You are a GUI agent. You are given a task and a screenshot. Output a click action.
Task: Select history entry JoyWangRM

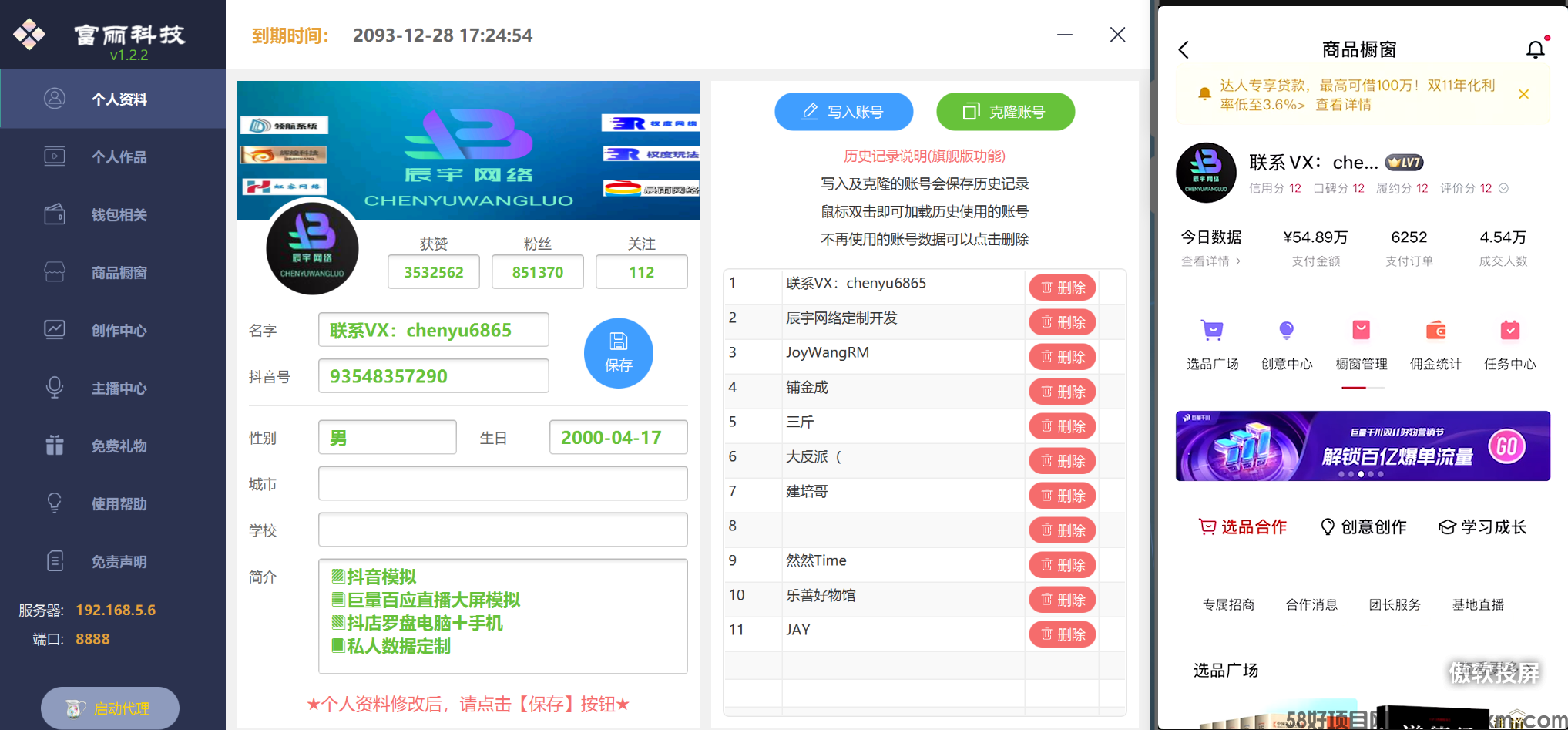click(828, 352)
